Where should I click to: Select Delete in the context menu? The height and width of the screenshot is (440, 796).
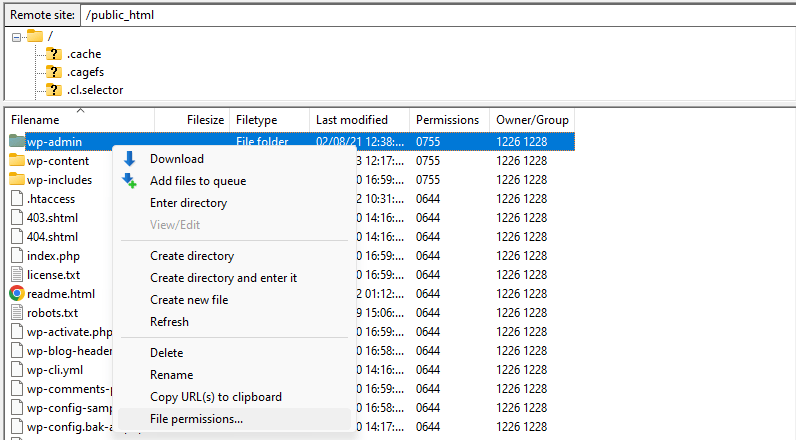tap(166, 353)
